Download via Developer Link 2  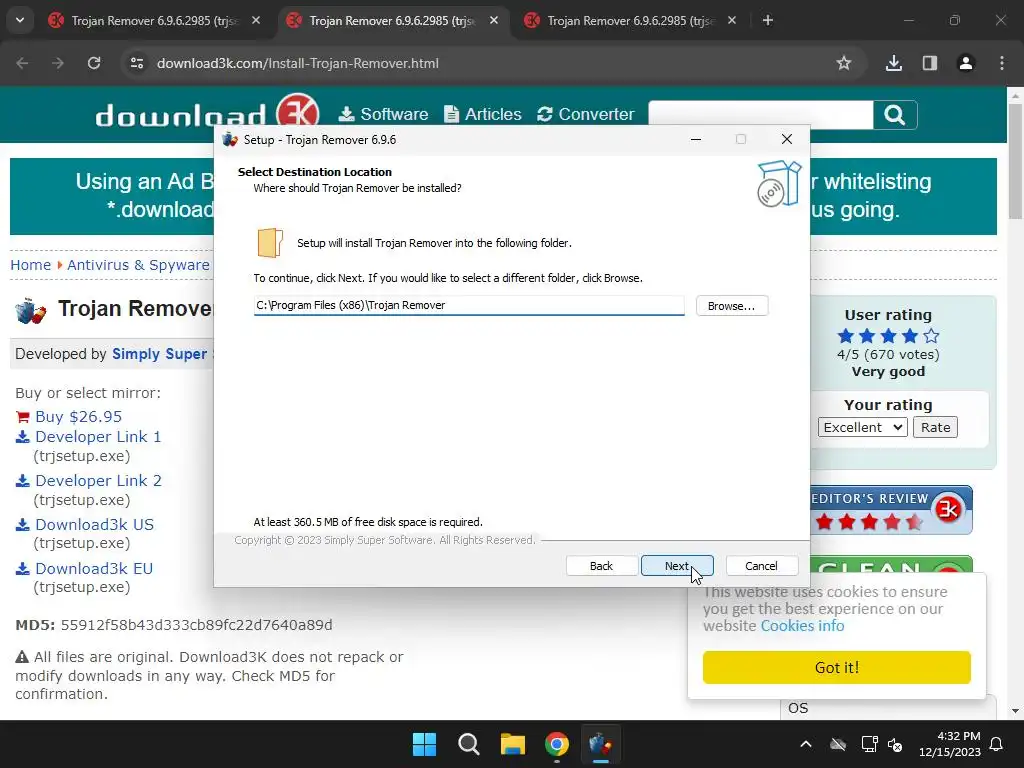click(x=98, y=481)
